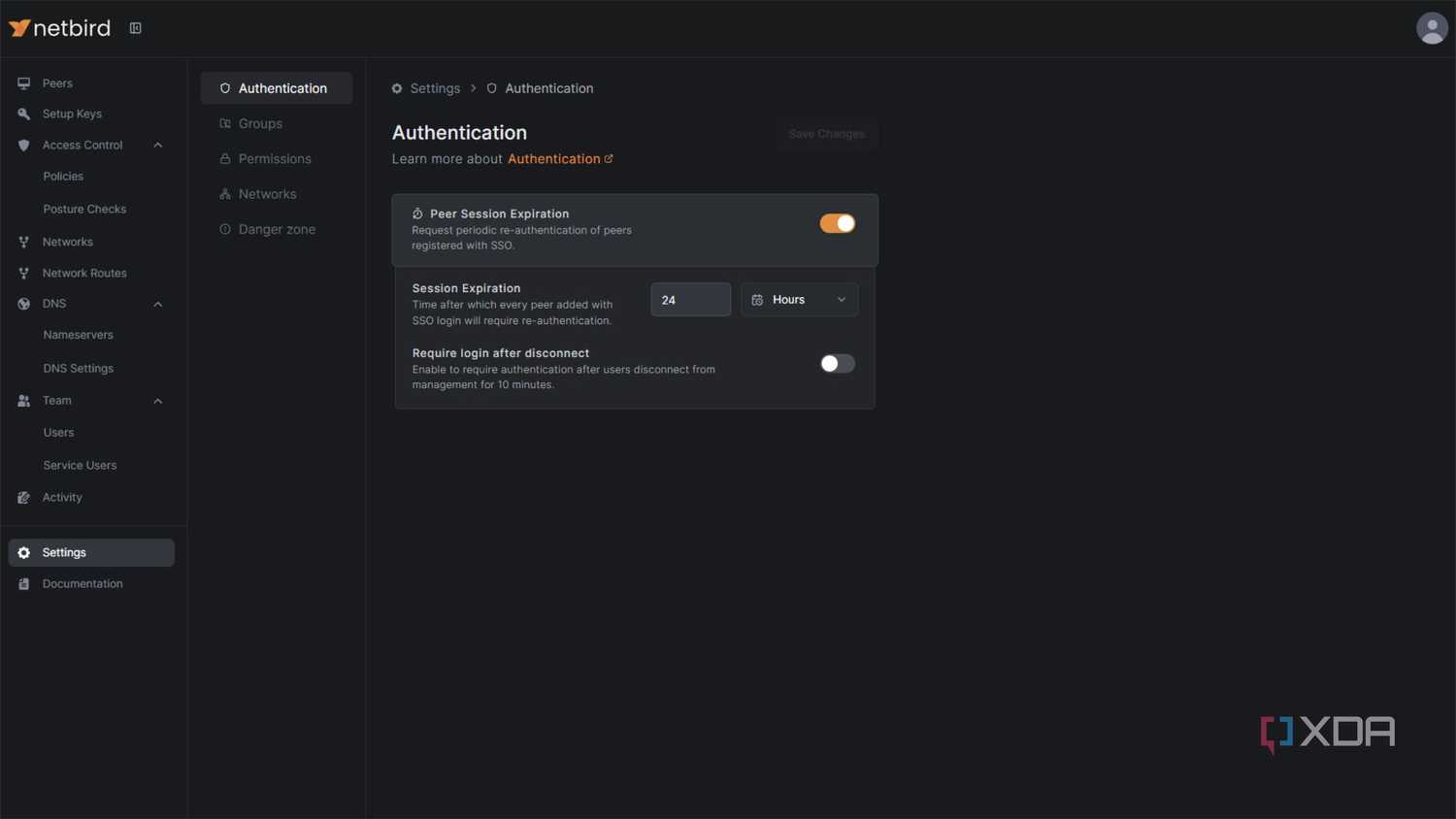
Task: Go to Nameservers page
Action: pyautogui.click(x=78, y=335)
